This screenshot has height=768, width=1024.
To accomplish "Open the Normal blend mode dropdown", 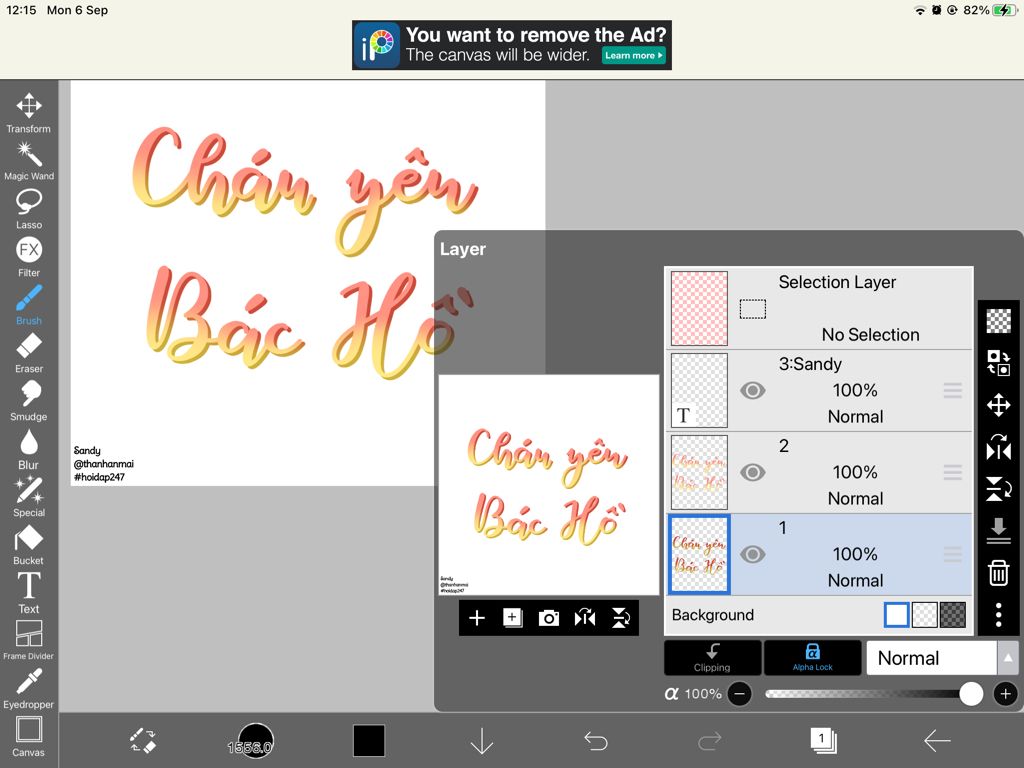I will pyautogui.click(x=931, y=658).
